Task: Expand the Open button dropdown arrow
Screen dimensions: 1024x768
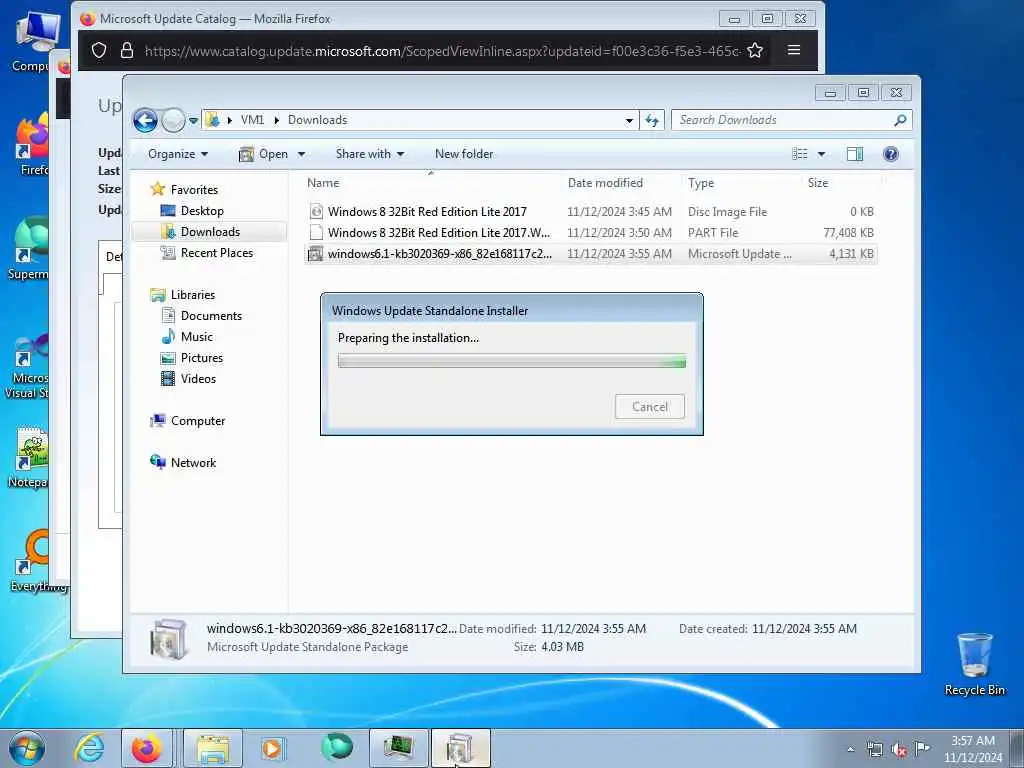Action: (301, 155)
